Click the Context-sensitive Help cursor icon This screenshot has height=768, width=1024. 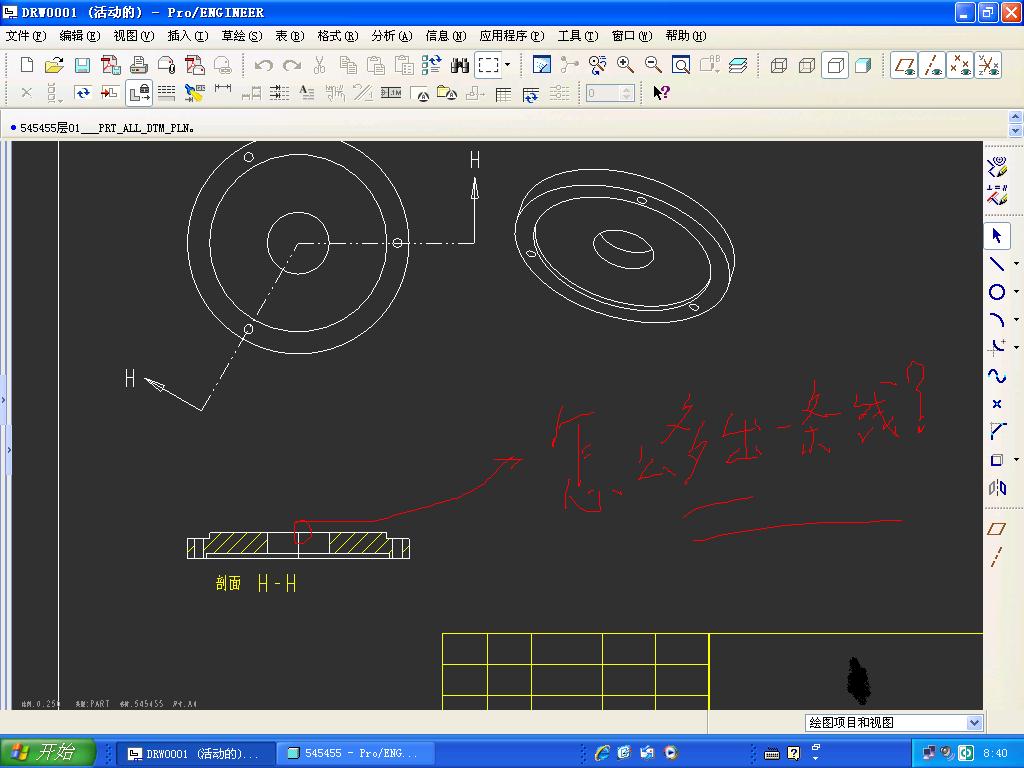click(x=661, y=93)
